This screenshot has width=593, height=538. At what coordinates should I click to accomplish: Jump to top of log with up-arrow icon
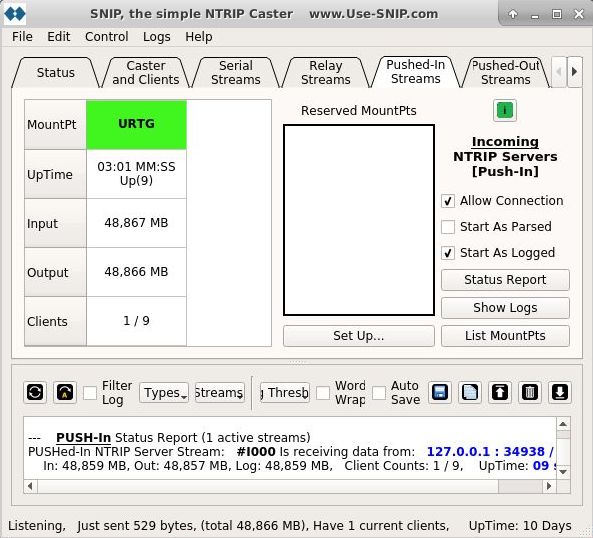tap(500, 392)
